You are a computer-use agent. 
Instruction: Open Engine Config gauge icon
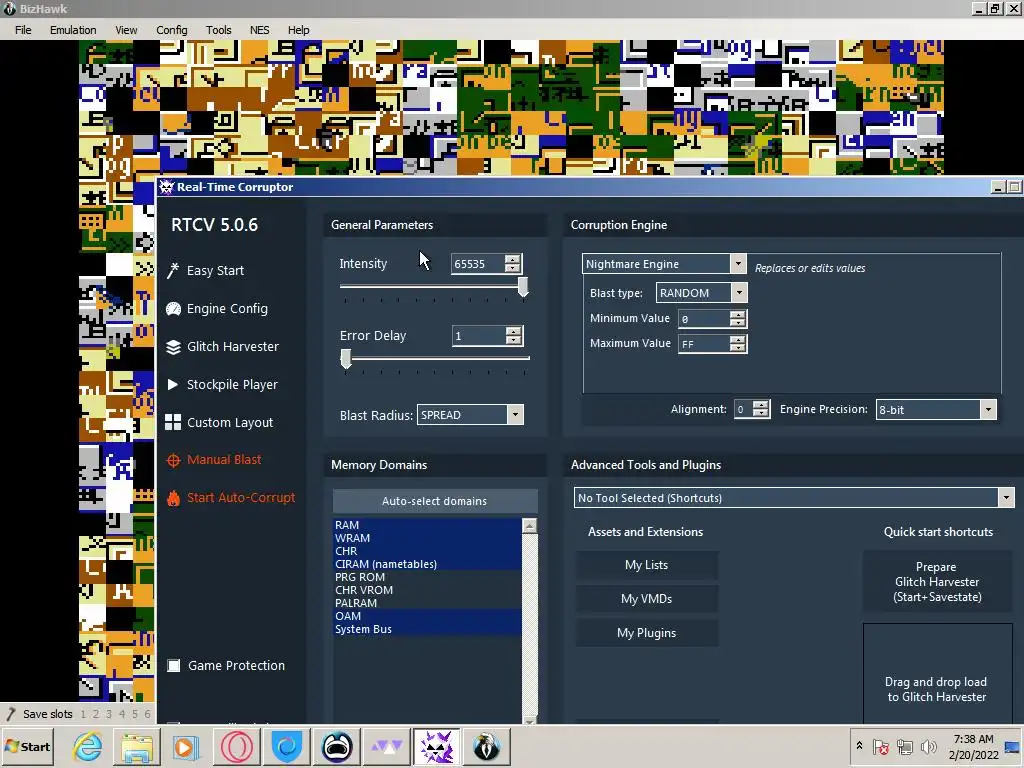click(173, 309)
